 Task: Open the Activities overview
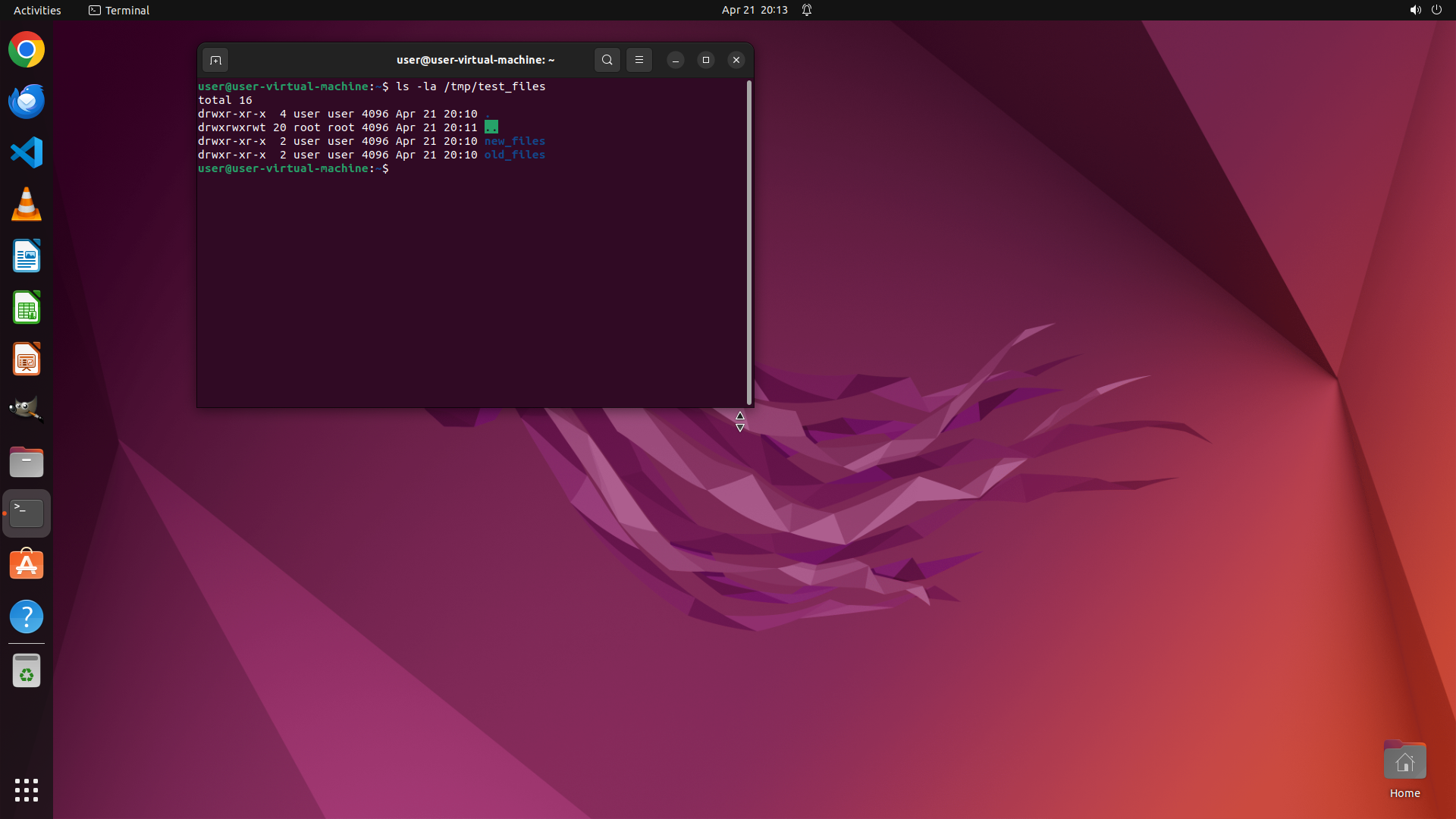pyautogui.click(x=37, y=10)
